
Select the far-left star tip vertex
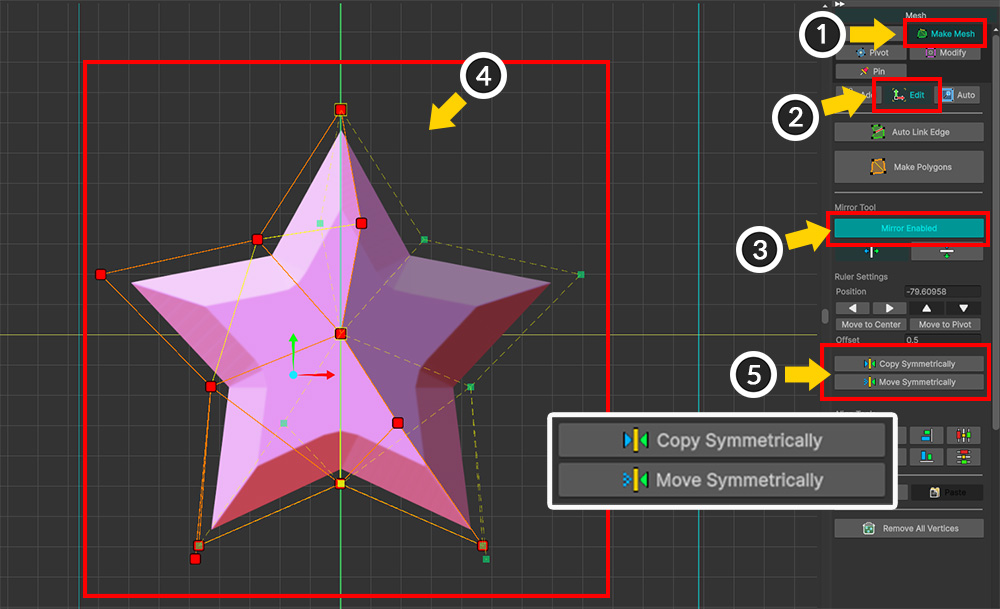tap(101, 275)
